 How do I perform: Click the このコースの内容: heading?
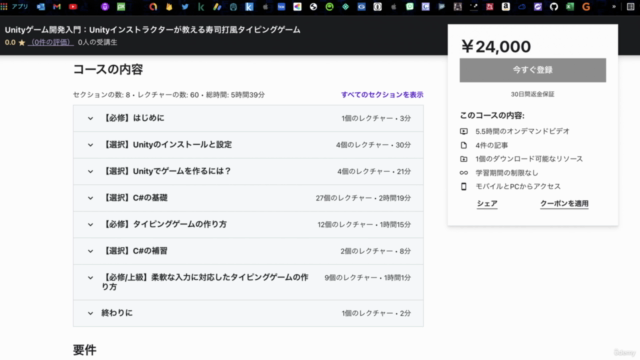tap(492, 116)
